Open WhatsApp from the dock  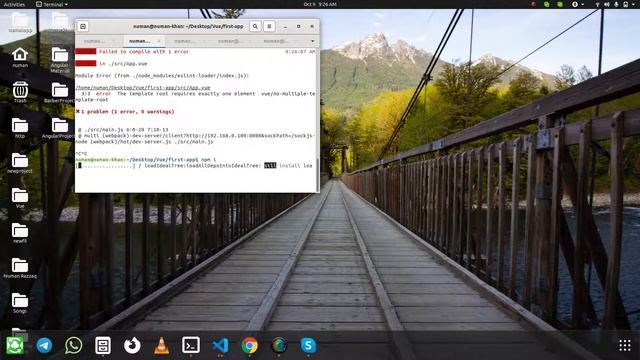click(73, 346)
